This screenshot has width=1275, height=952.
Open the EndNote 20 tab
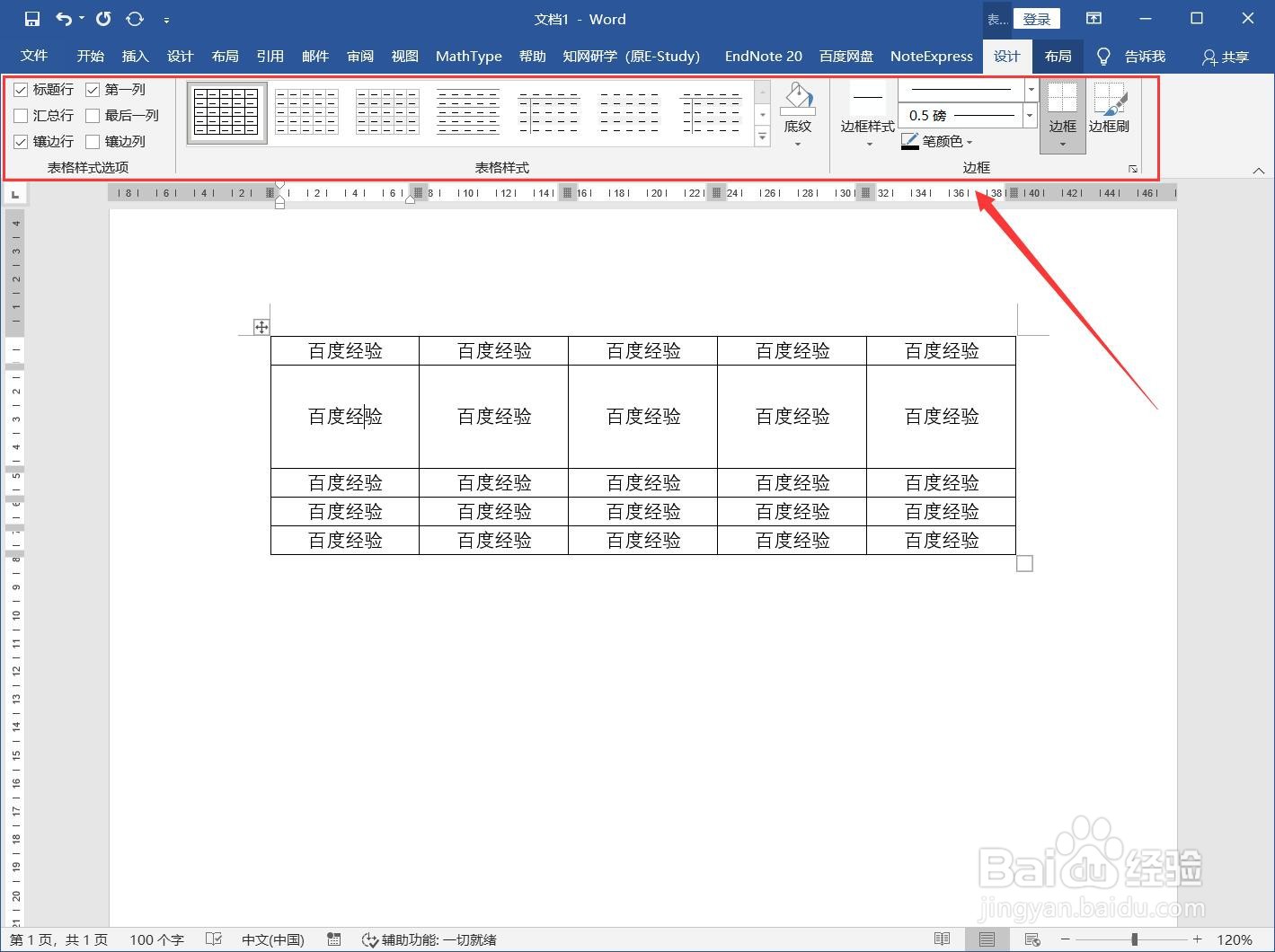[764, 56]
